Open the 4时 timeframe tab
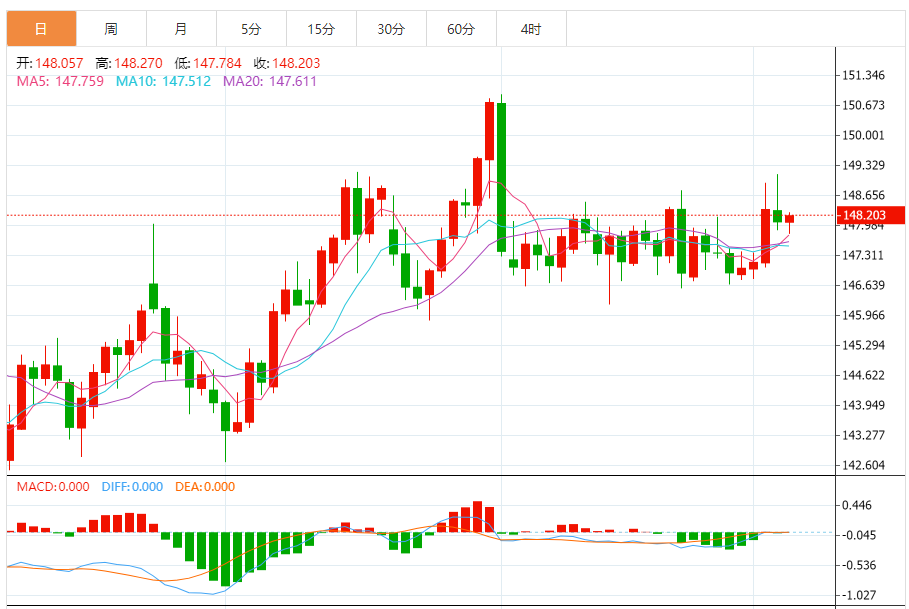 (x=531, y=28)
